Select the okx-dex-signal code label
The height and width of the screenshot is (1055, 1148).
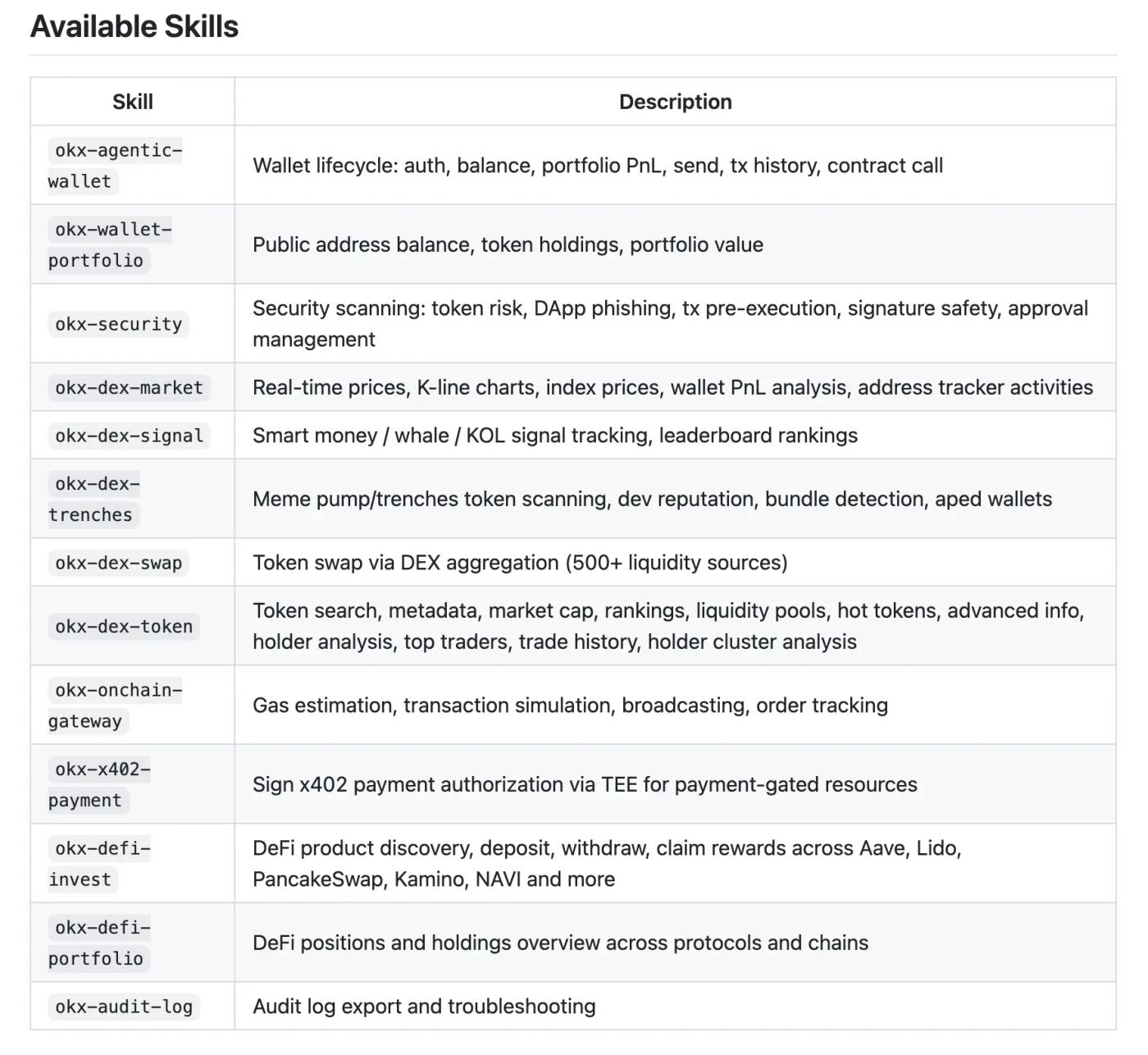pyautogui.click(x=129, y=436)
